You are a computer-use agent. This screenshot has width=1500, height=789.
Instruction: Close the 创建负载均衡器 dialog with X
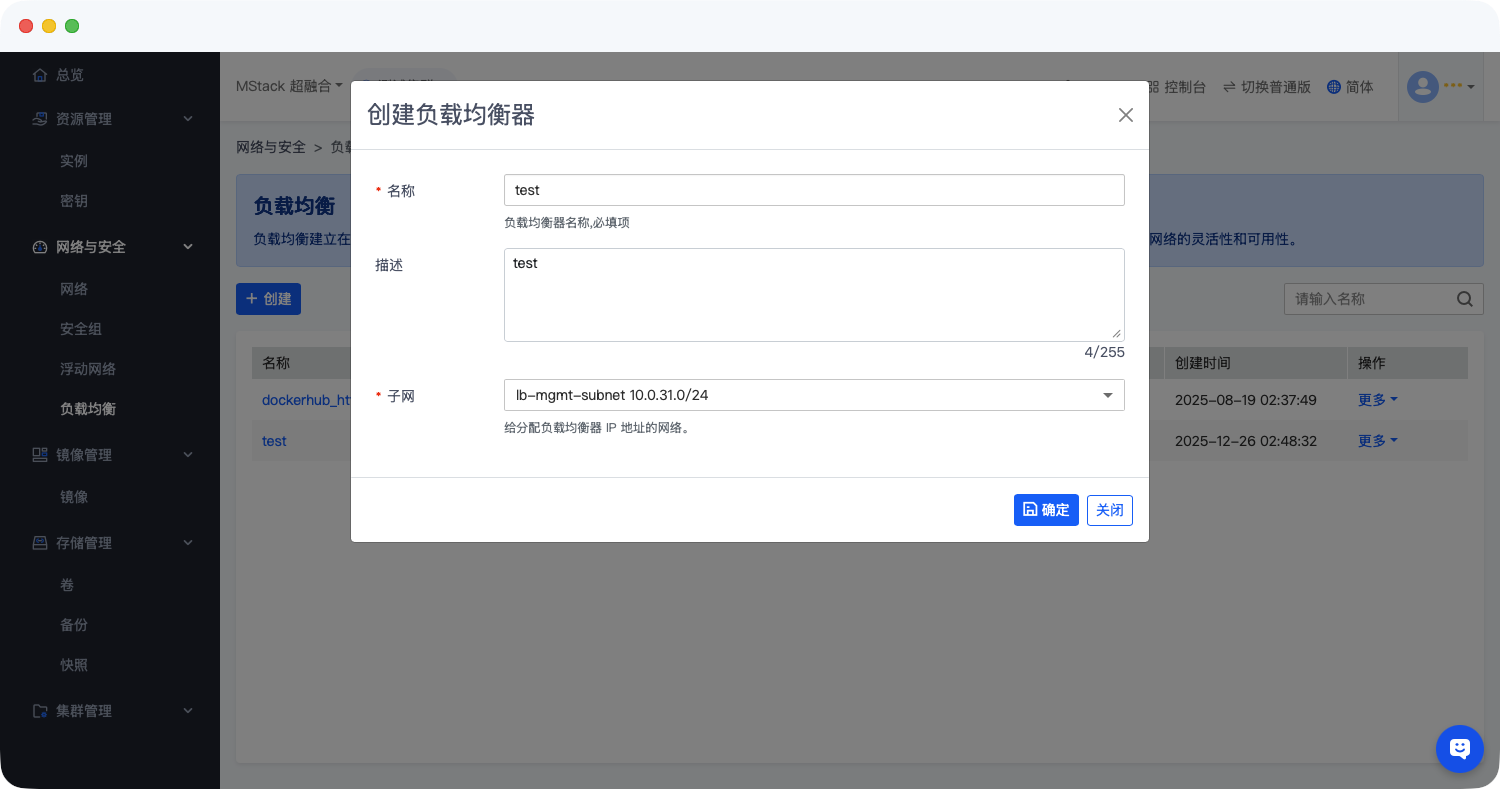coord(1125,115)
